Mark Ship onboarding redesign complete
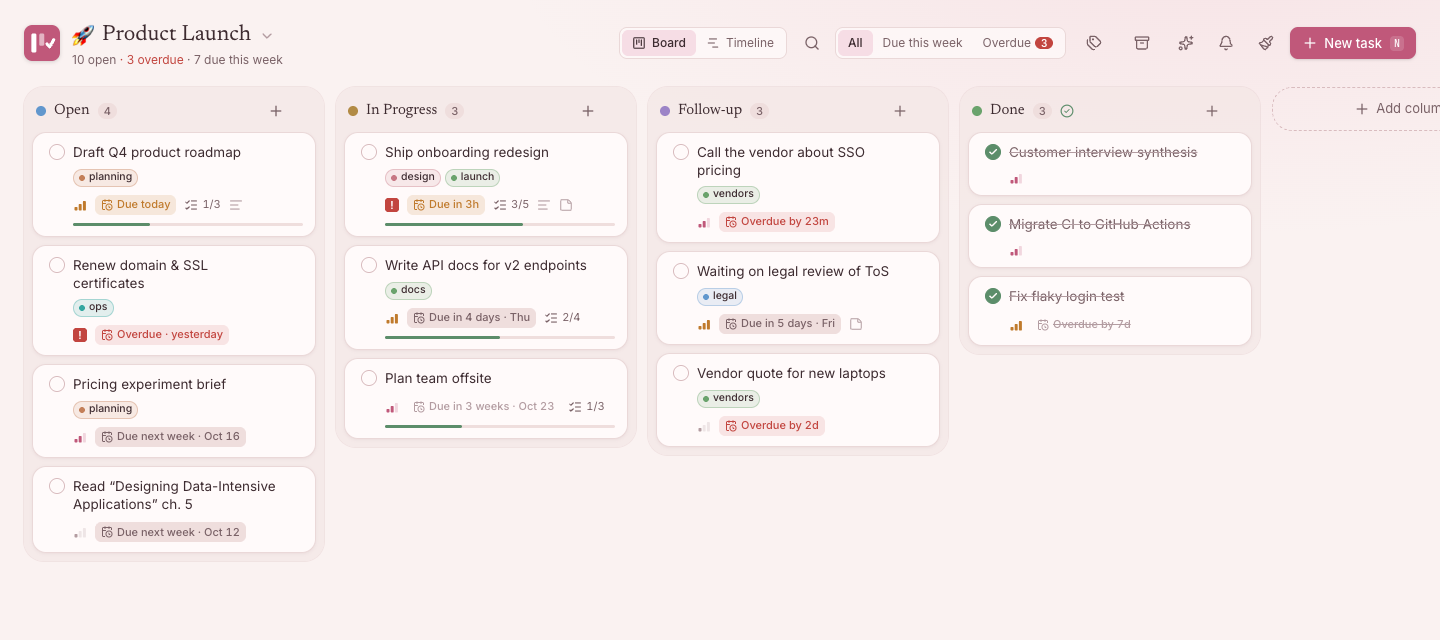 (369, 152)
